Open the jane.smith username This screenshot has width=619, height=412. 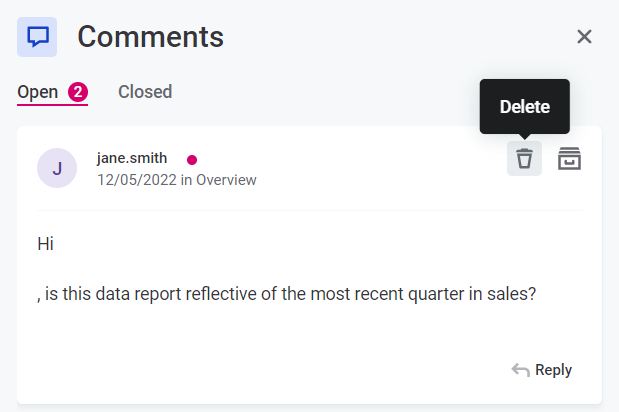132,158
